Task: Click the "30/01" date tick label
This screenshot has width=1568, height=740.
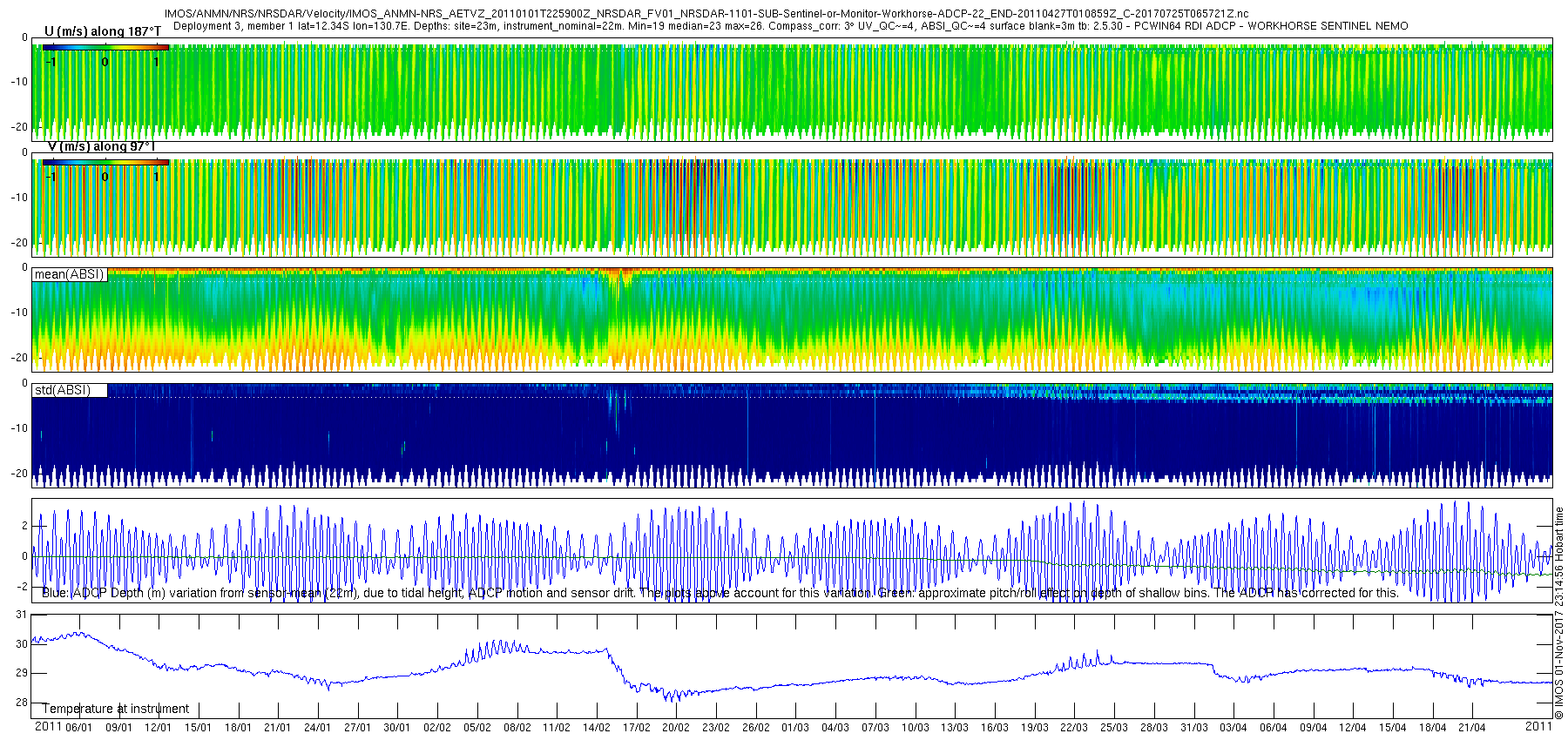Action: coord(397,728)
